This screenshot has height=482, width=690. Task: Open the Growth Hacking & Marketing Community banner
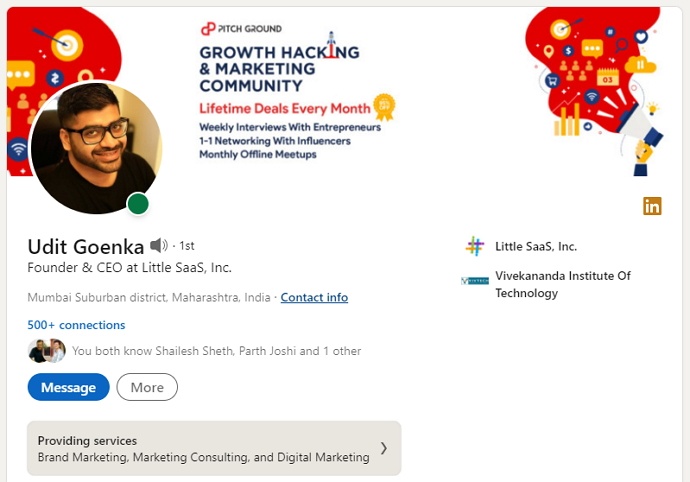coord(345,91)
